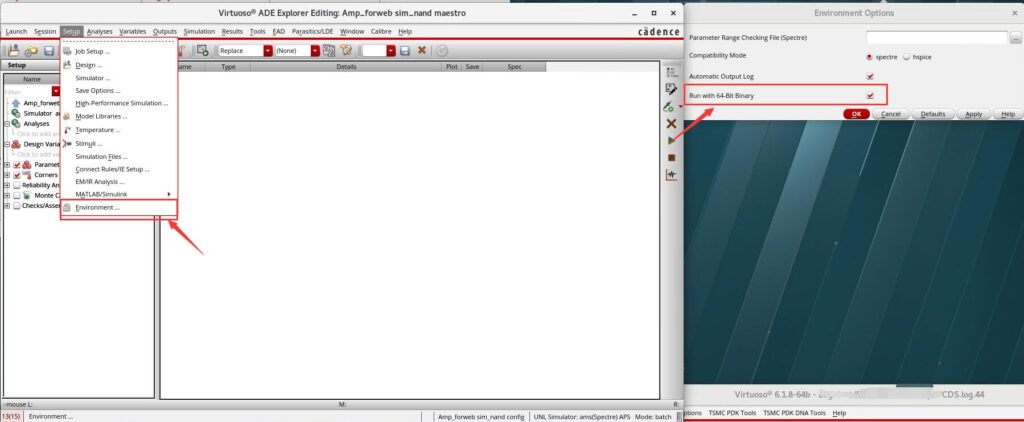Click the Simulator row icon in setup tree
Viewport: 1024px width, 422px height.
click(x=16, y=114)
